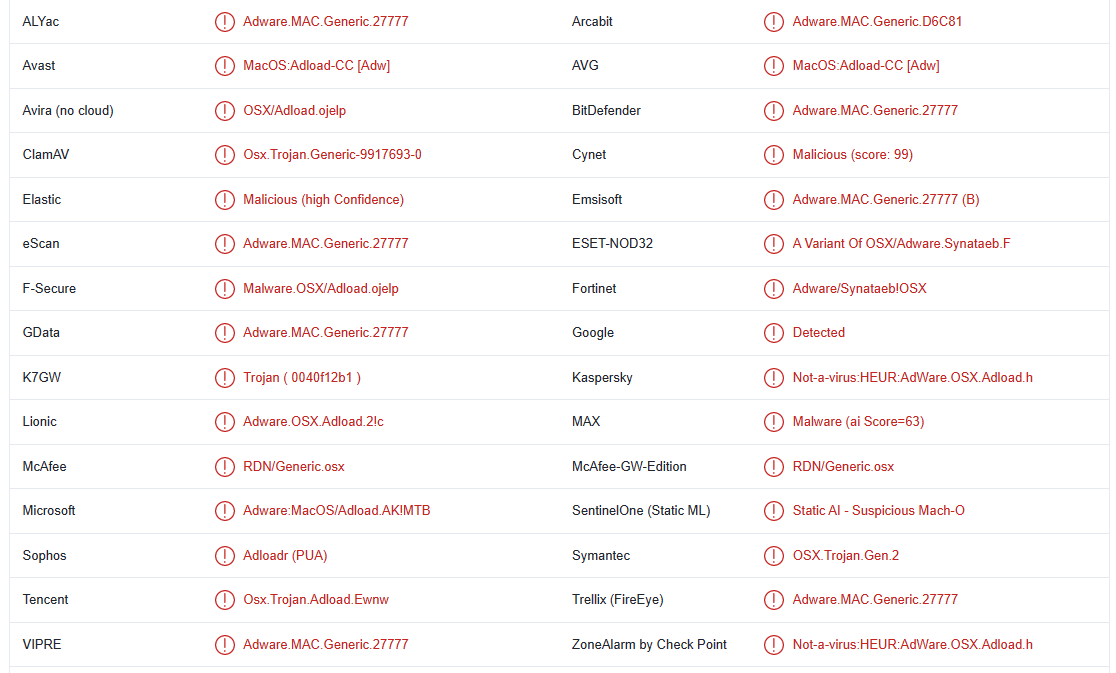The width and height of the screenshot is (1116, 673).
Task: Click the alert icon in the Symantec row
Action: tap(774, 556)
